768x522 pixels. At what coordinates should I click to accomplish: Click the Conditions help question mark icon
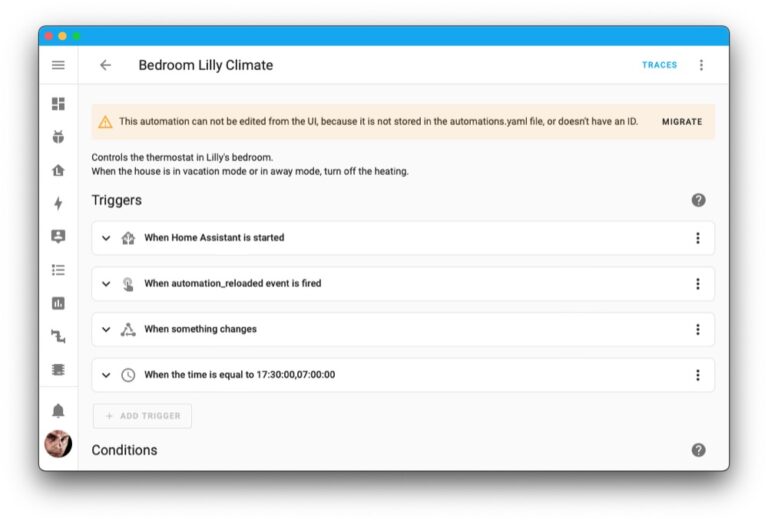[x=698, y=450]
